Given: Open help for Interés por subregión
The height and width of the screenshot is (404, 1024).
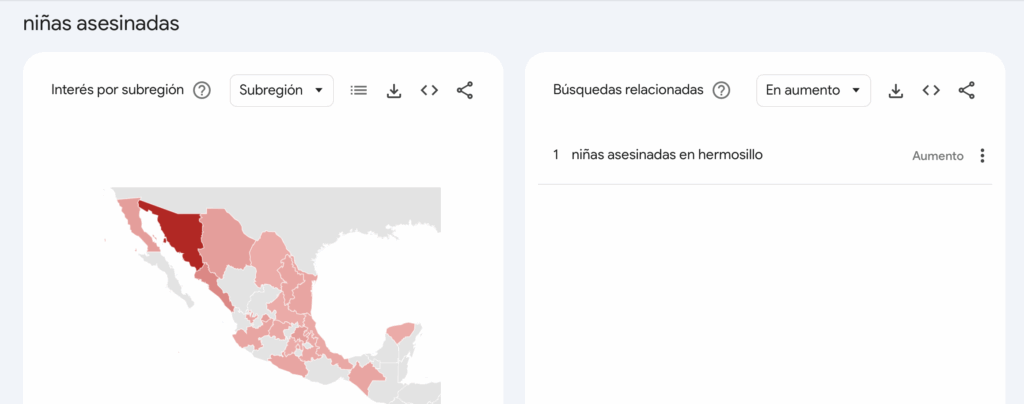Looking at the screenshot, I should tap(202, 90).
